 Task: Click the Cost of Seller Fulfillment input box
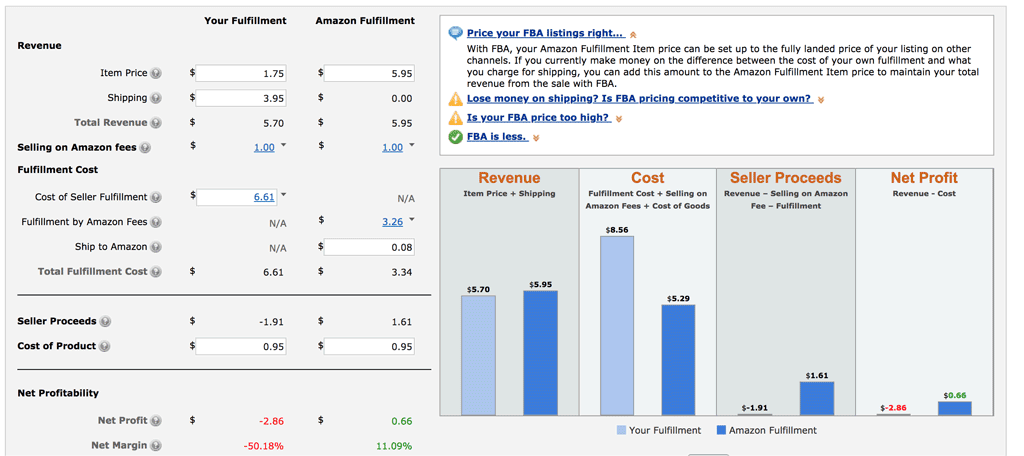coord(237,197)
